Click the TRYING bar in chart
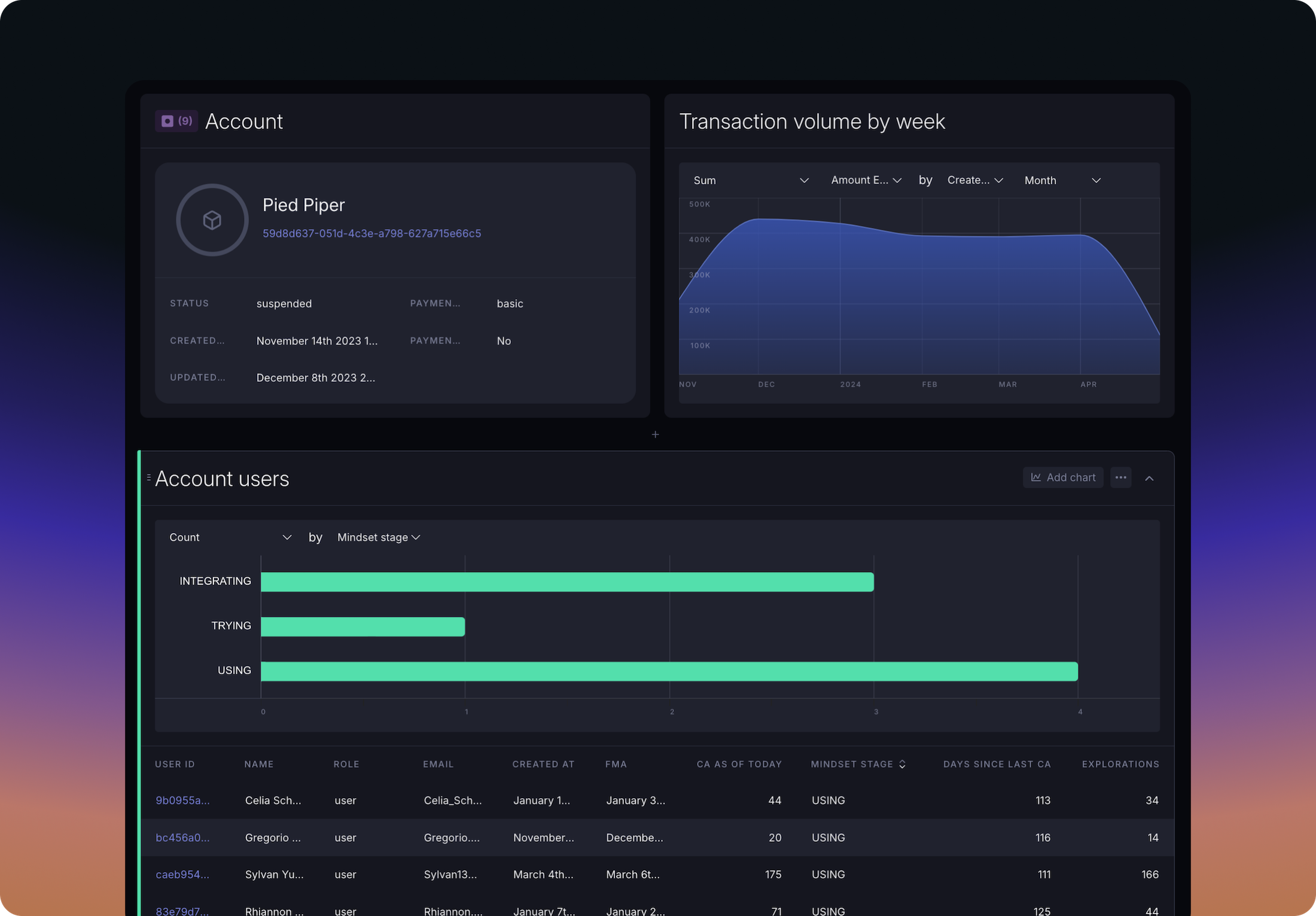This screenshot has width=1316, height=916. 362,626
